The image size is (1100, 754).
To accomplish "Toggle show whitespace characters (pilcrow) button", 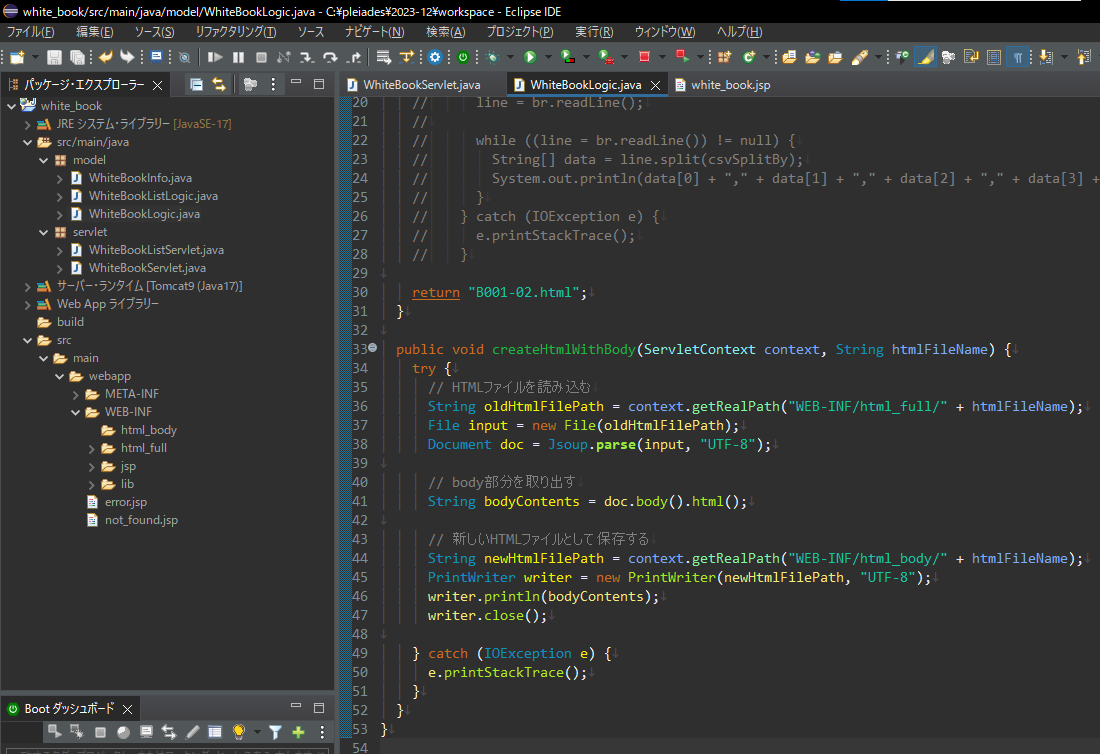I will (1017, 57).
